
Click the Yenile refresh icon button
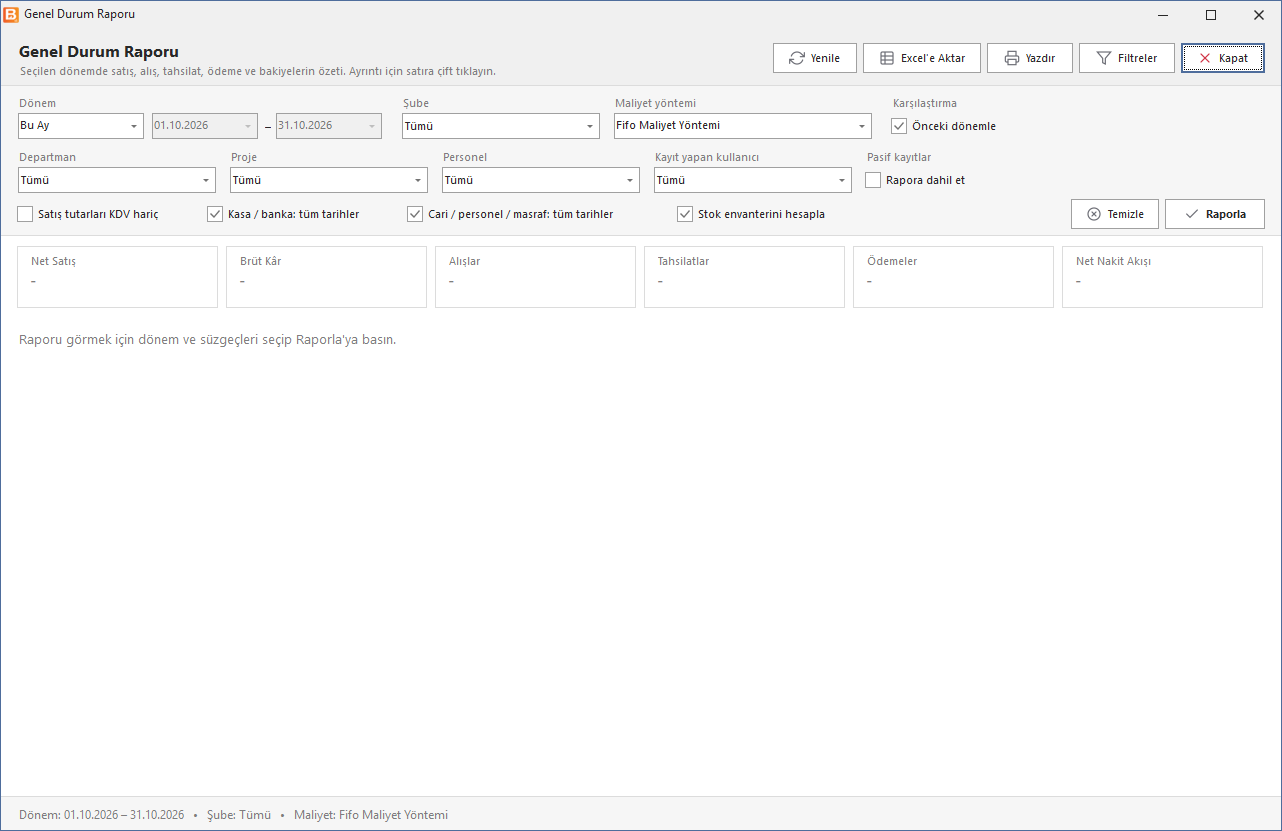point(814,58)
